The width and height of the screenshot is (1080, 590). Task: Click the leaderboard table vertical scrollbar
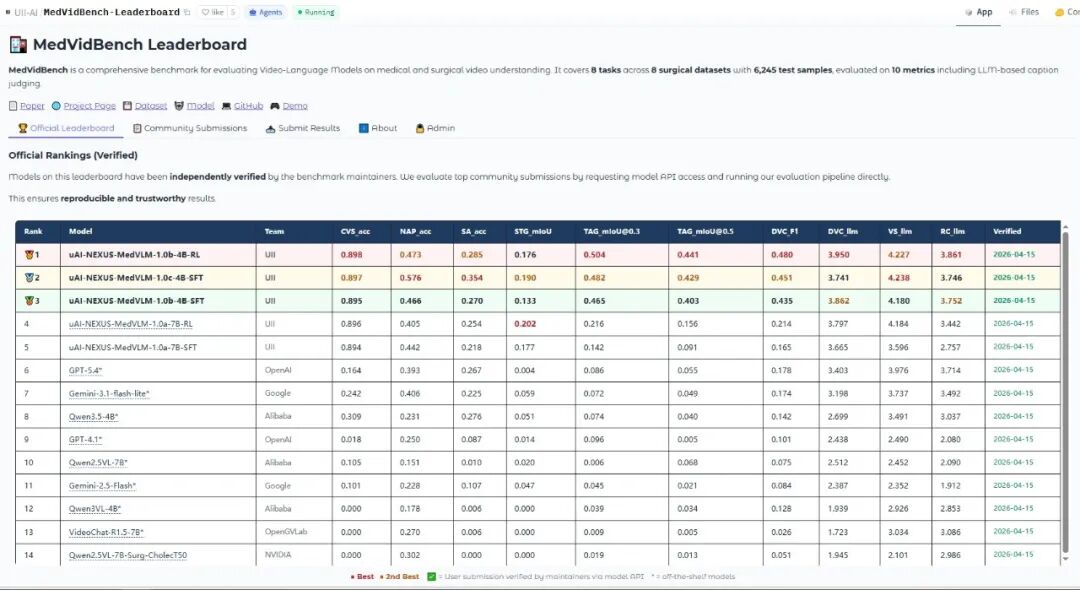(1066, 394)
